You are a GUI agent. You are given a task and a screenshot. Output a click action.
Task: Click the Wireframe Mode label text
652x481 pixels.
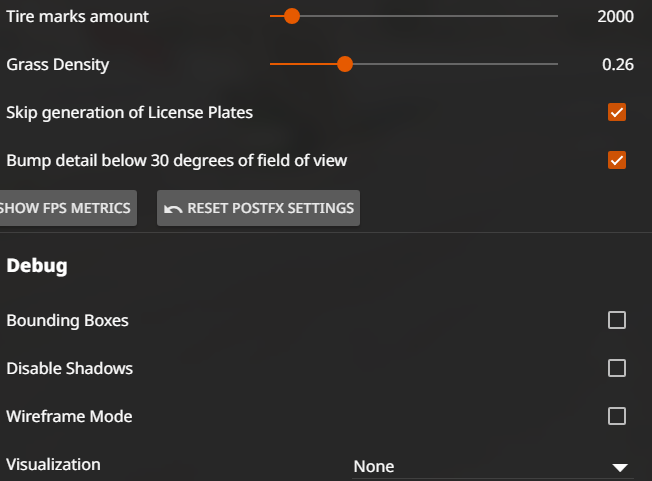69,416
